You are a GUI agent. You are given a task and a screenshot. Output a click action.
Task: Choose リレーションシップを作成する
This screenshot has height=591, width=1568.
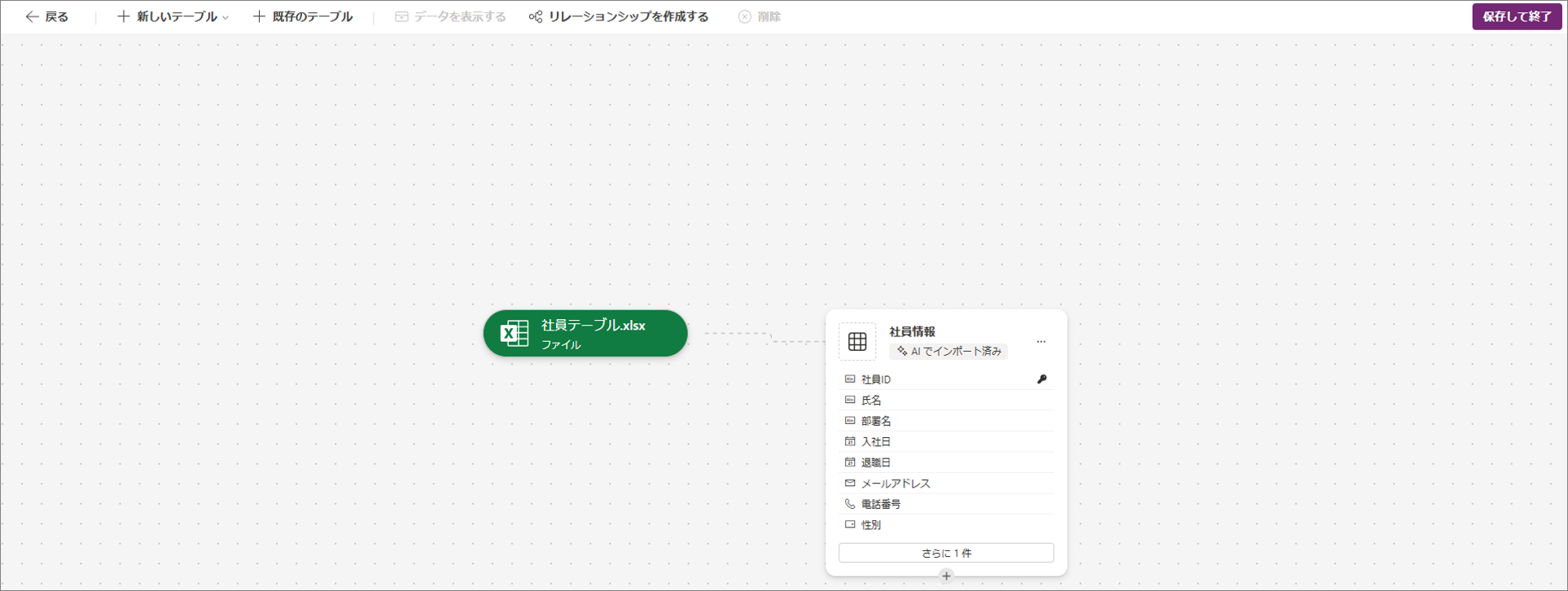tap(619, 17)
